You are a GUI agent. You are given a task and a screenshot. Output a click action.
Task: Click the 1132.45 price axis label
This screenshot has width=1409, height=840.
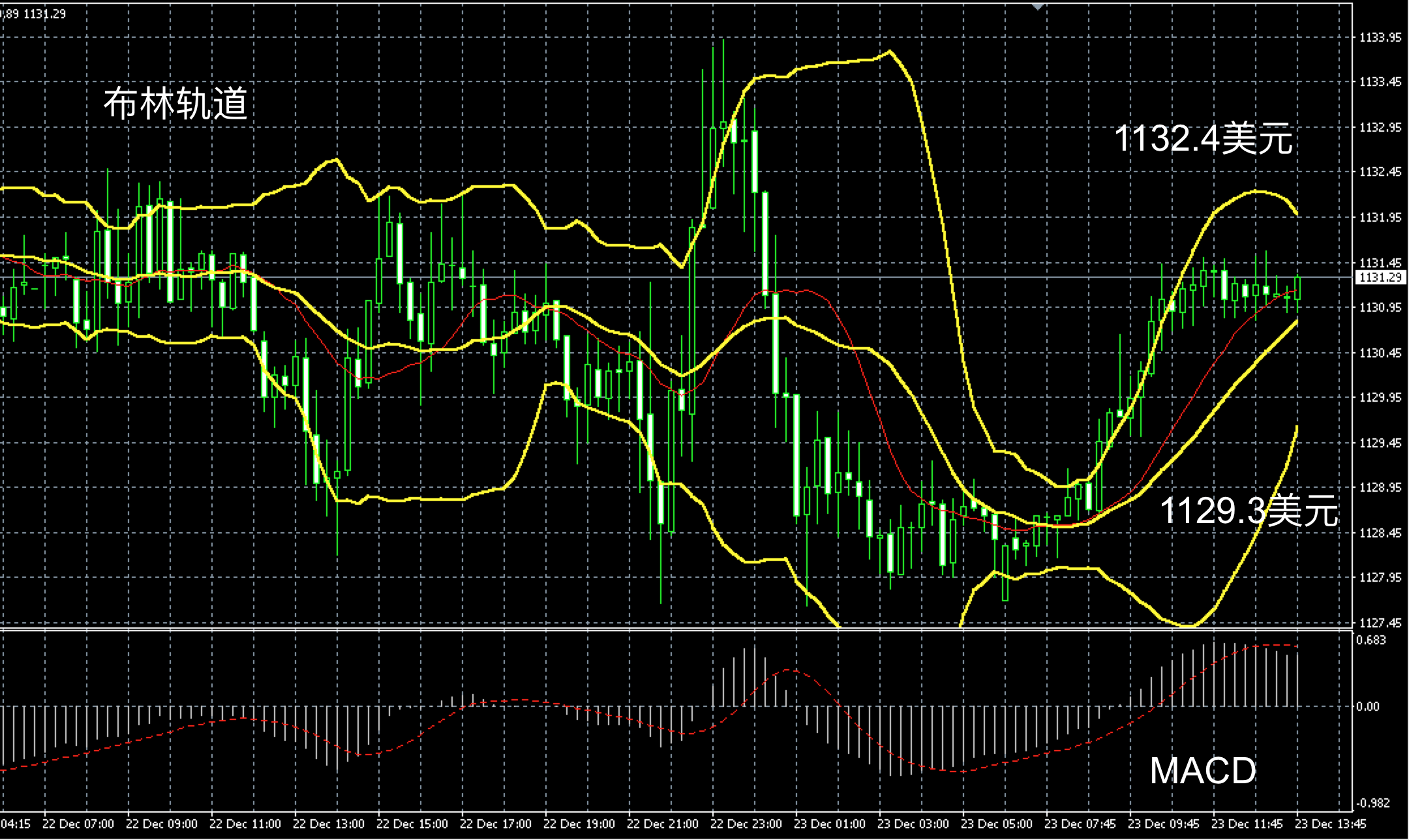point(1380,172)
